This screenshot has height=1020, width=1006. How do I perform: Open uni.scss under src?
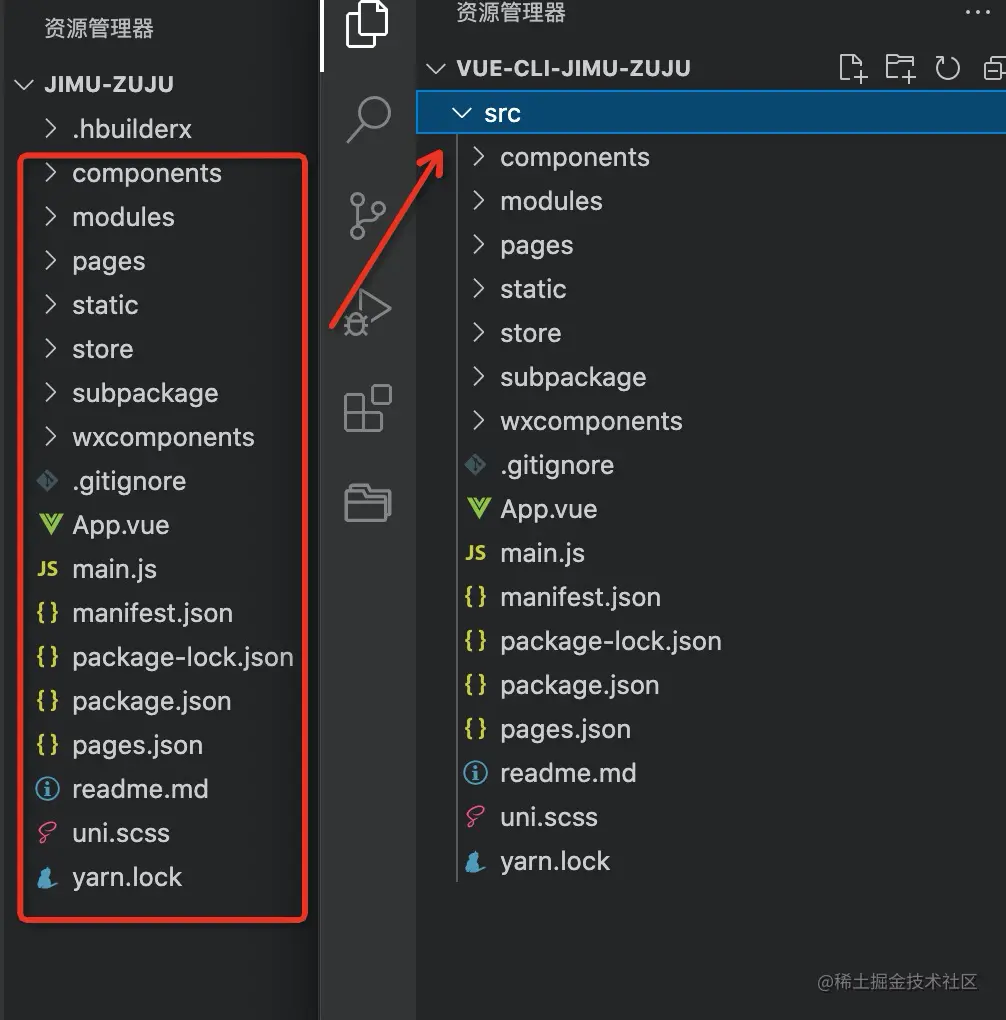tap(548, 817)
